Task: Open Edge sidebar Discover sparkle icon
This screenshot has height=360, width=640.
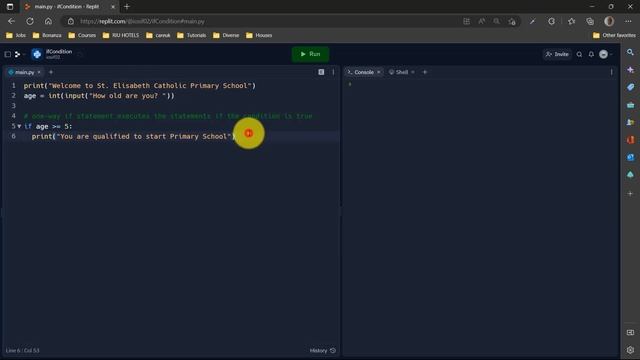Action: click(630, 70)
